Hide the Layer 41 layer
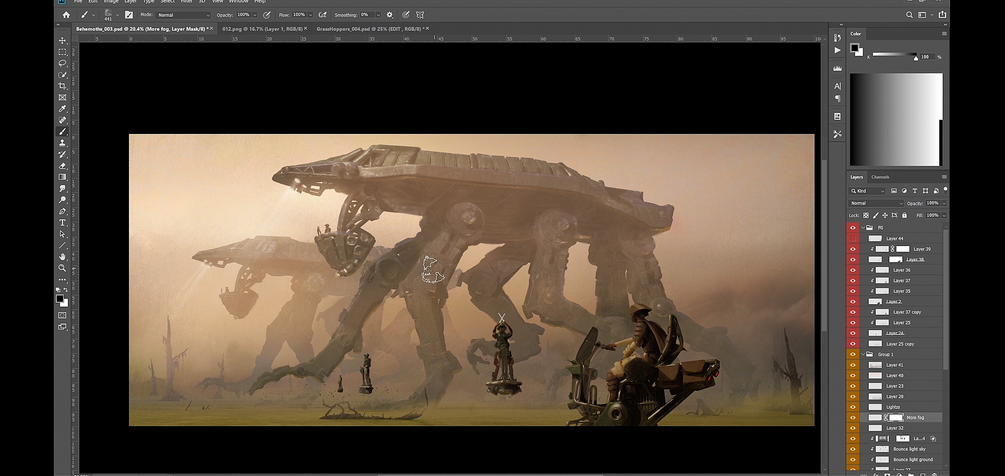Viewport: 1005px width, 476px height. [x=853, y=365]
